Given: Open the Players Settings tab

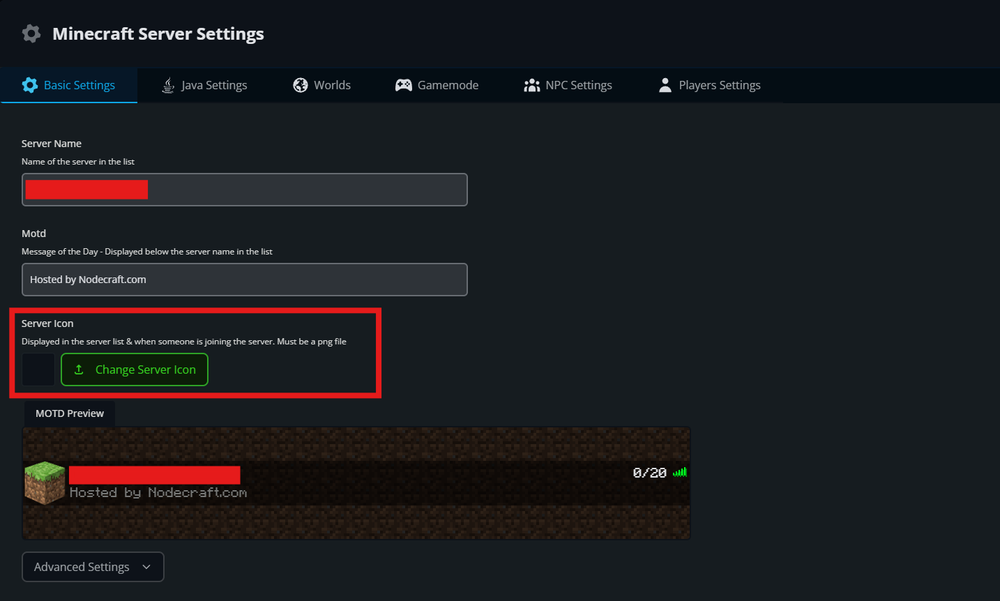Looking at the screenshot, I should [709, 85].
